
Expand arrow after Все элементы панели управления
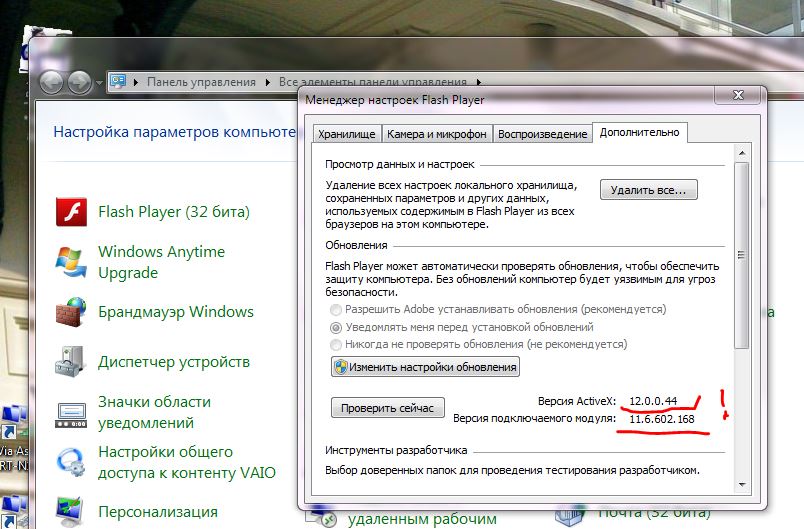click(478, 82)
